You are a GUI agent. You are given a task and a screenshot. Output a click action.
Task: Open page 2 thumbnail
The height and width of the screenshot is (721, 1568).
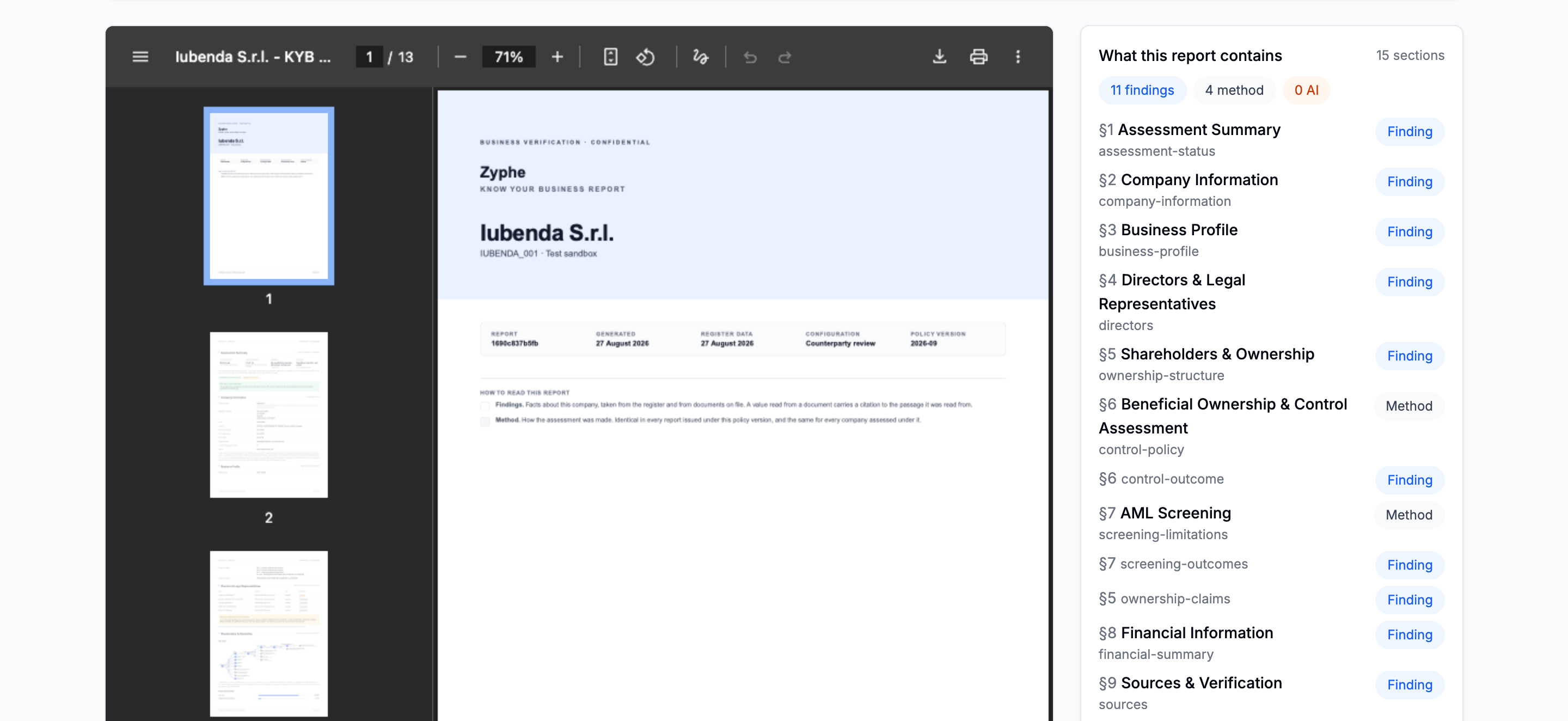point(268,415)
